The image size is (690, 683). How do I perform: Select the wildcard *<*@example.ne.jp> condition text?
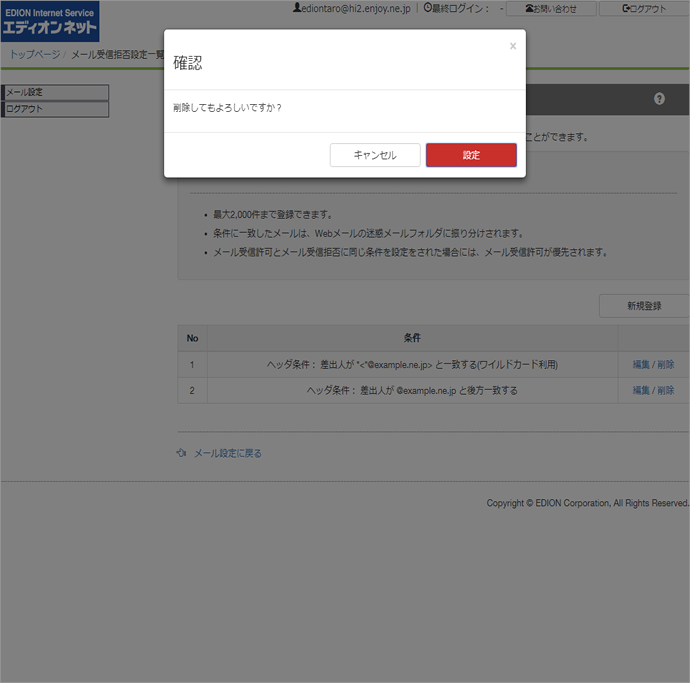[412, 364]
